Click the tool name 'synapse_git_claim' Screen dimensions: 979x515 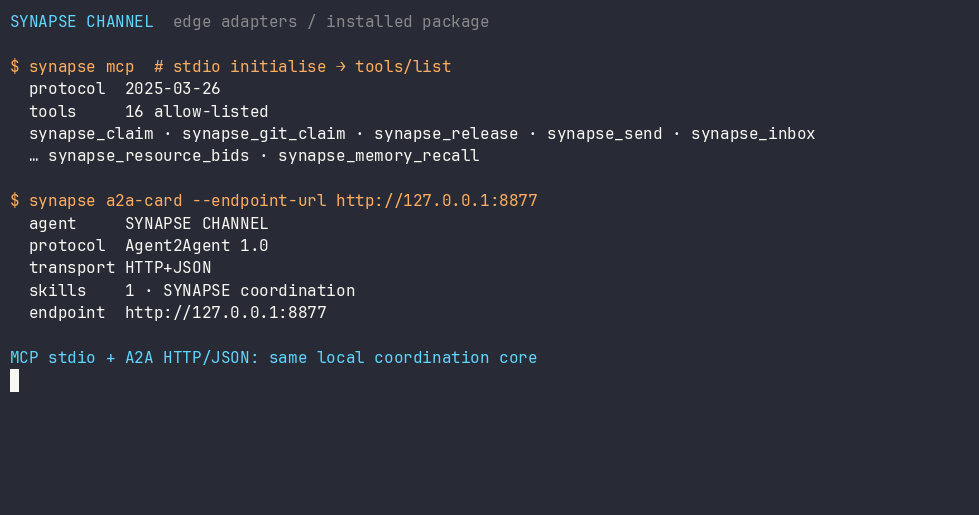264,134
